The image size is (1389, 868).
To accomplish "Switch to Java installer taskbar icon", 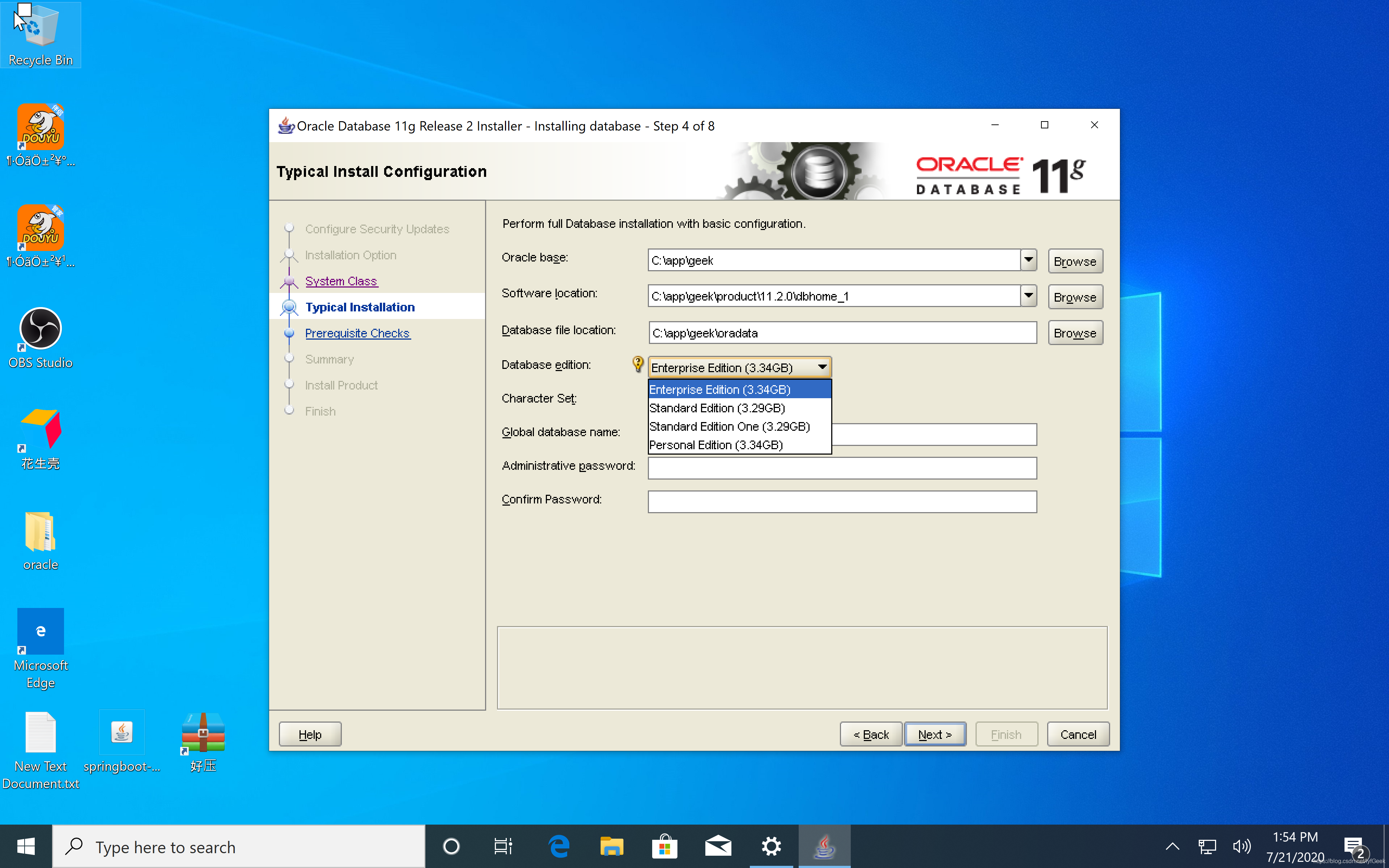I will pos(824,846).
